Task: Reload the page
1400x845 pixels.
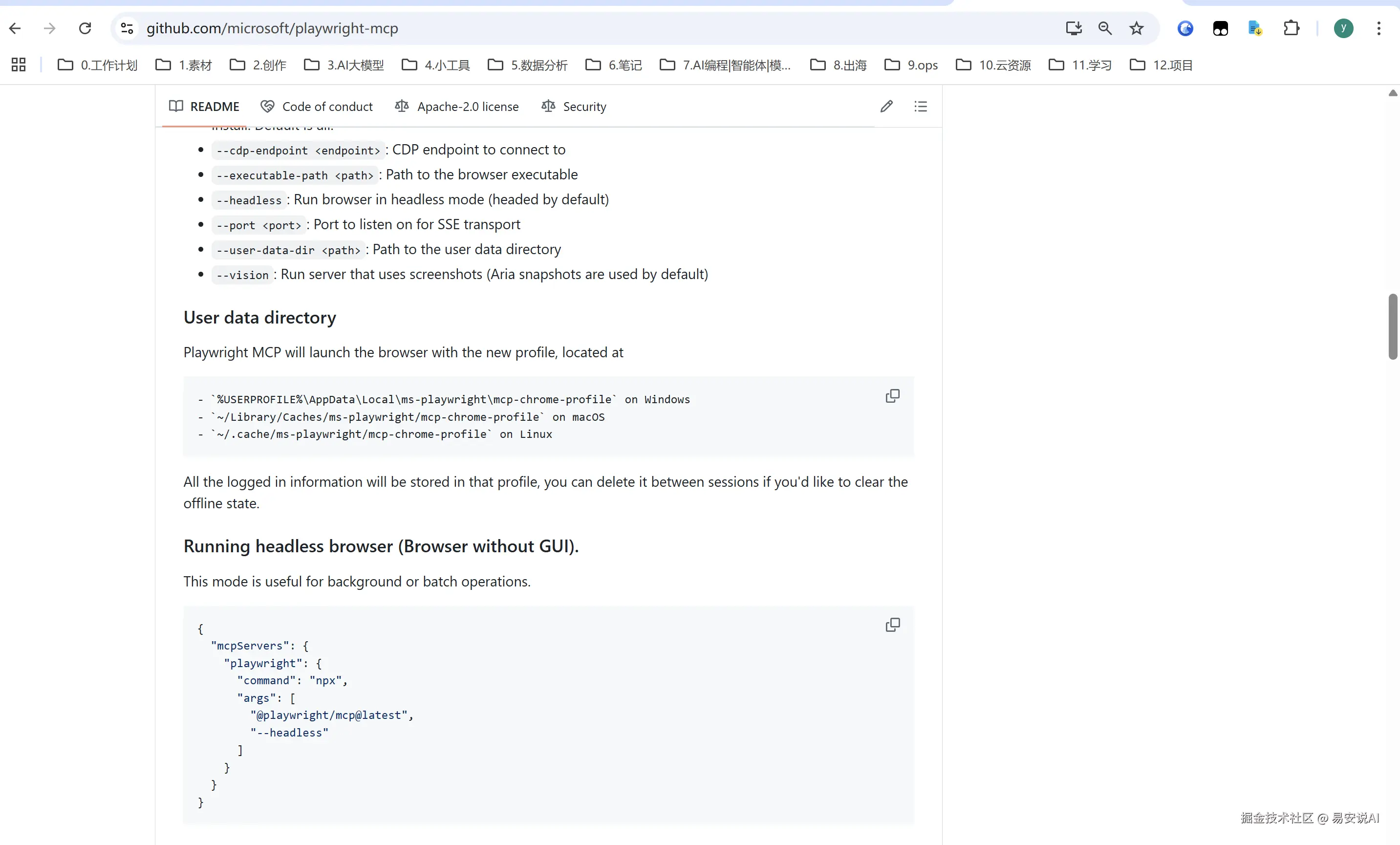Action: point(85,28)
